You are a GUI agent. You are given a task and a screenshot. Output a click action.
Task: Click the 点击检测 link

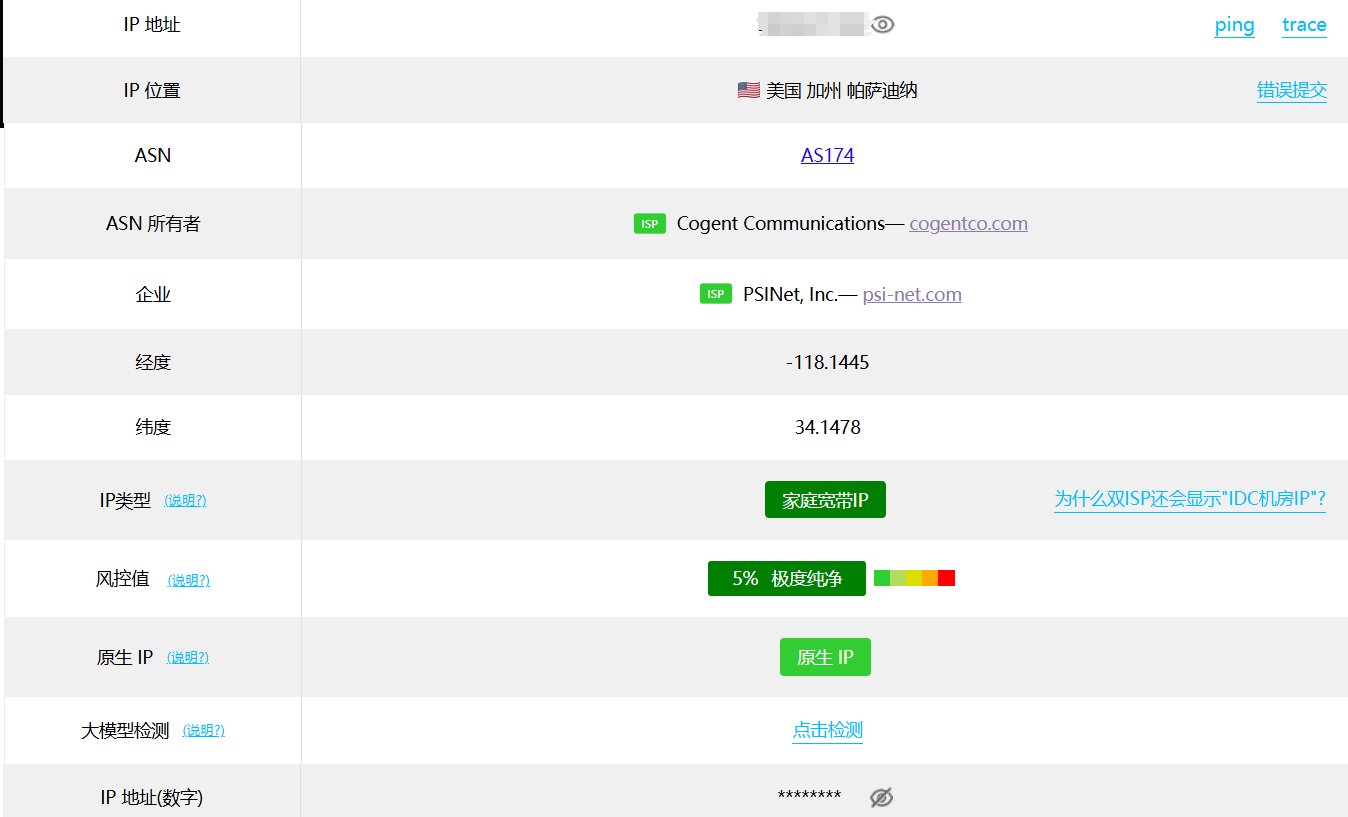tap(827, 730)
